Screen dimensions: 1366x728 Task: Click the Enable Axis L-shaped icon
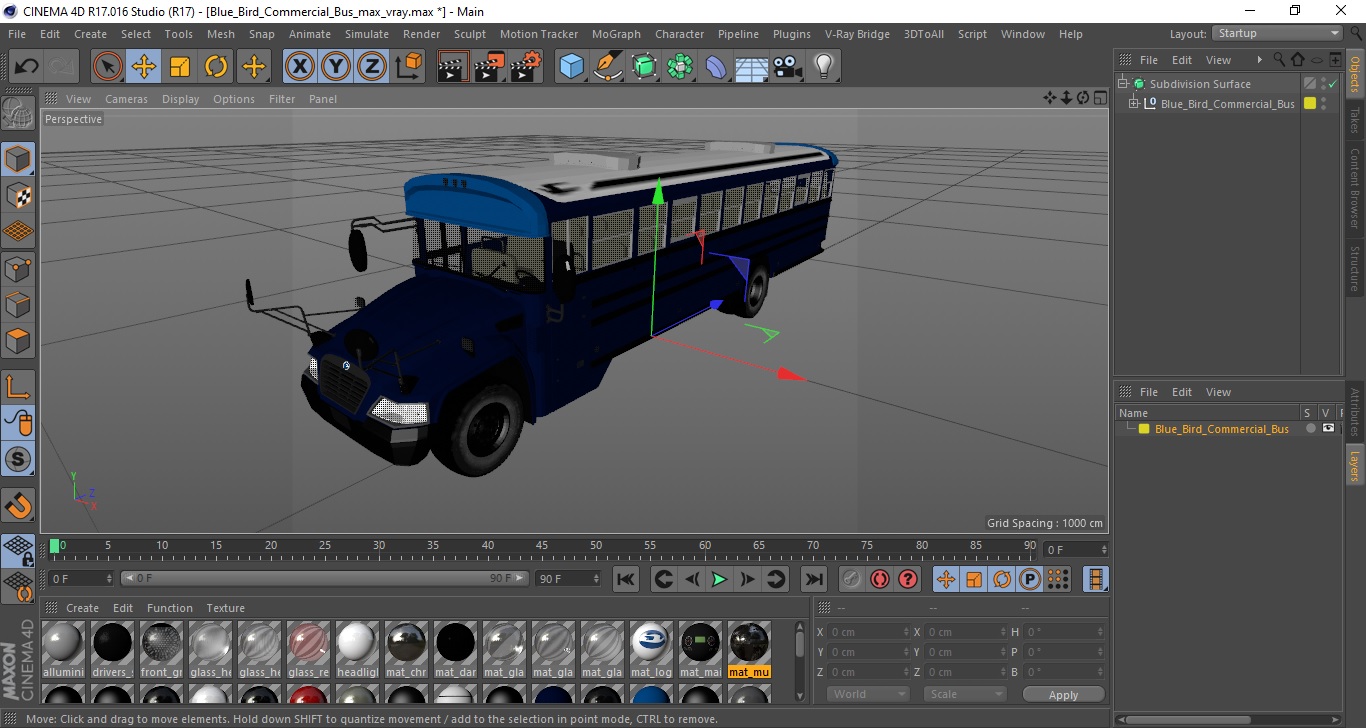pos(18,386)
